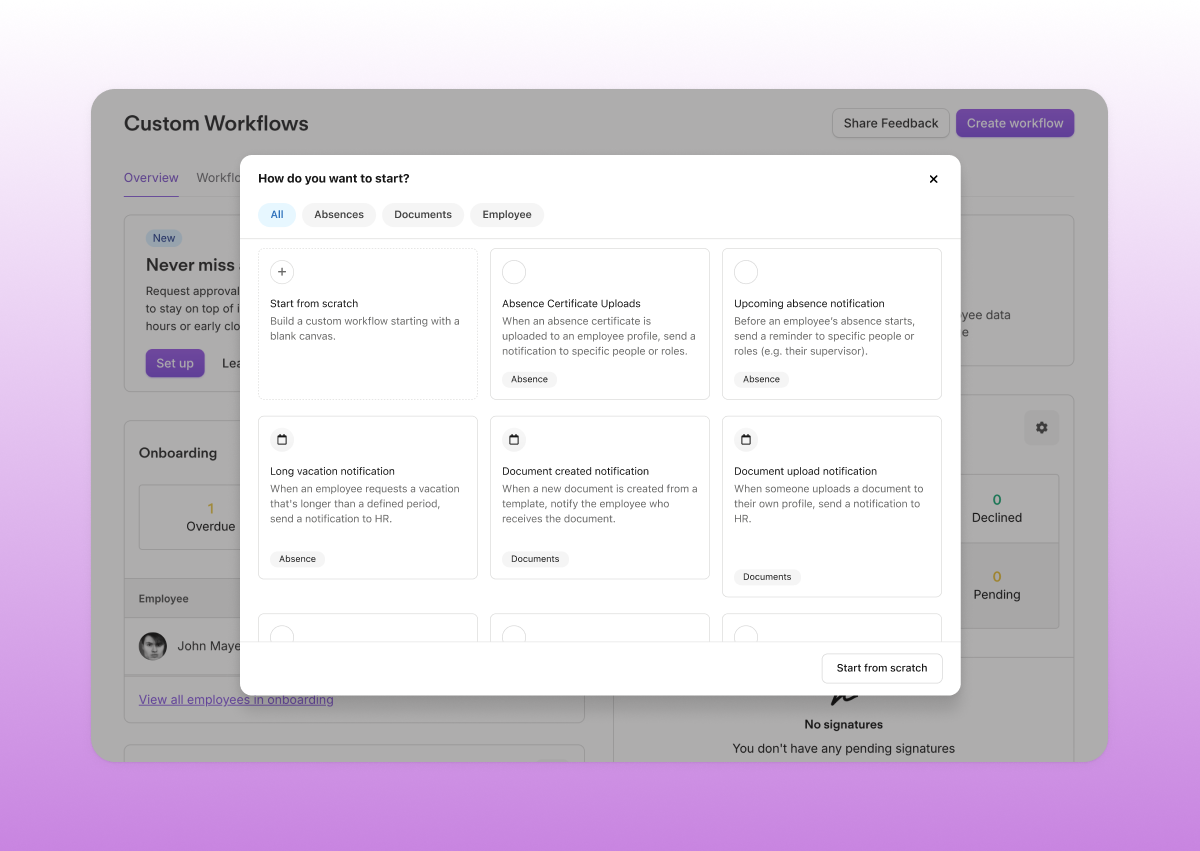Click Start from scratch at the dialog bottom
1200x851 pixels.
(882, 668)
